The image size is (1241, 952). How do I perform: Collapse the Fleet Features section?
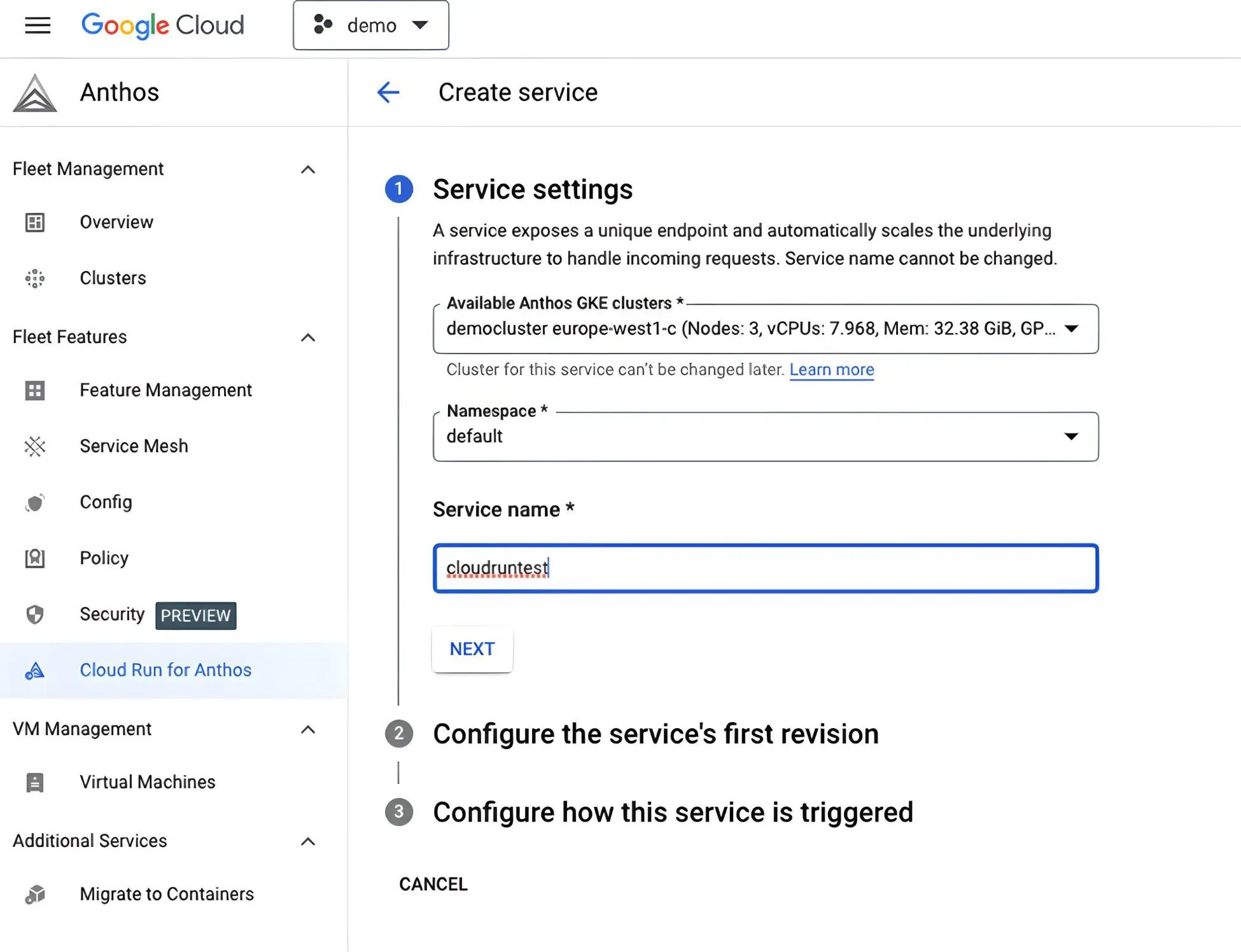pyautogui.click(x=308, y=337)
